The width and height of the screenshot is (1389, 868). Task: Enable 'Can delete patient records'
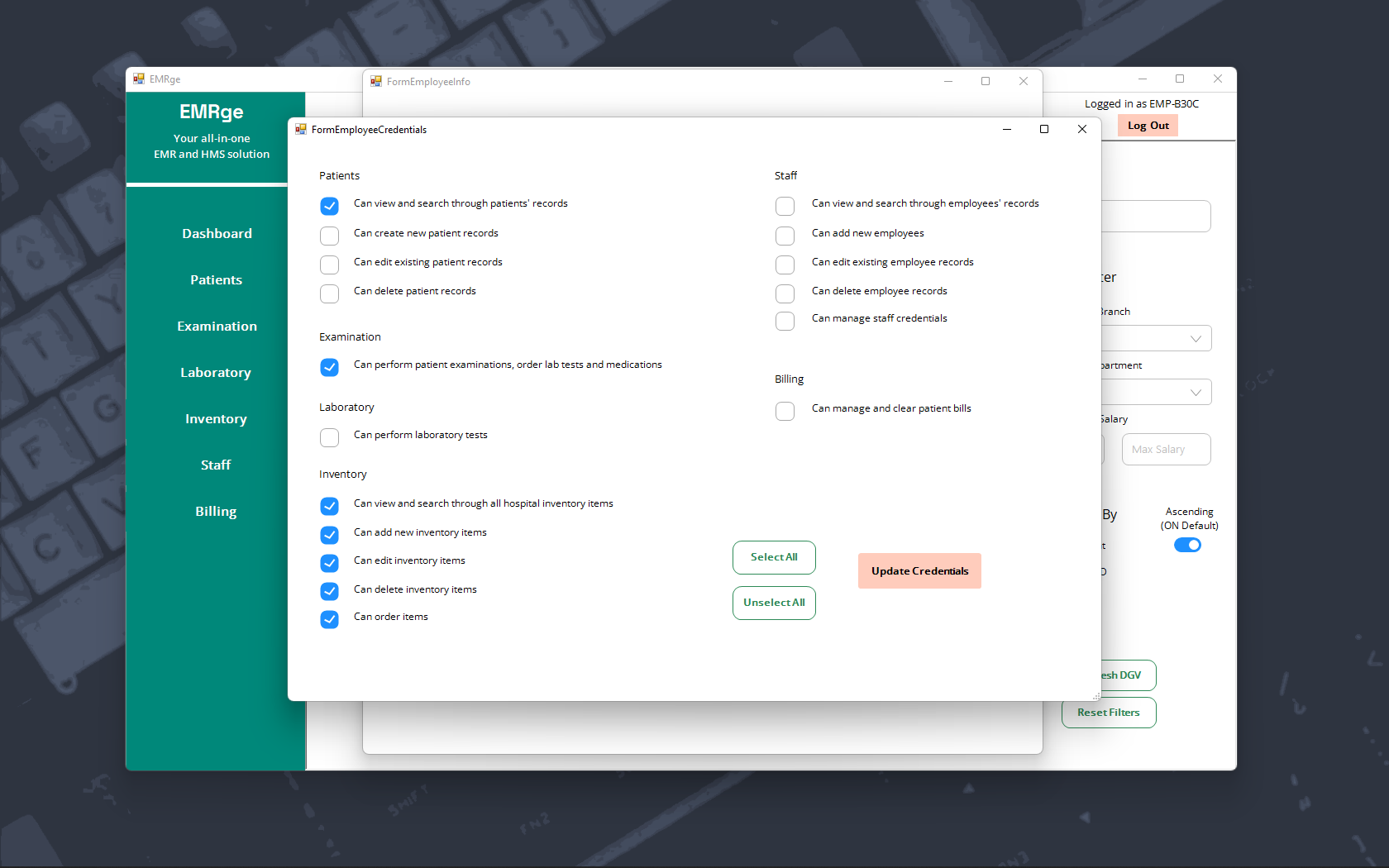pyautogui.click(x=329, y=293)
